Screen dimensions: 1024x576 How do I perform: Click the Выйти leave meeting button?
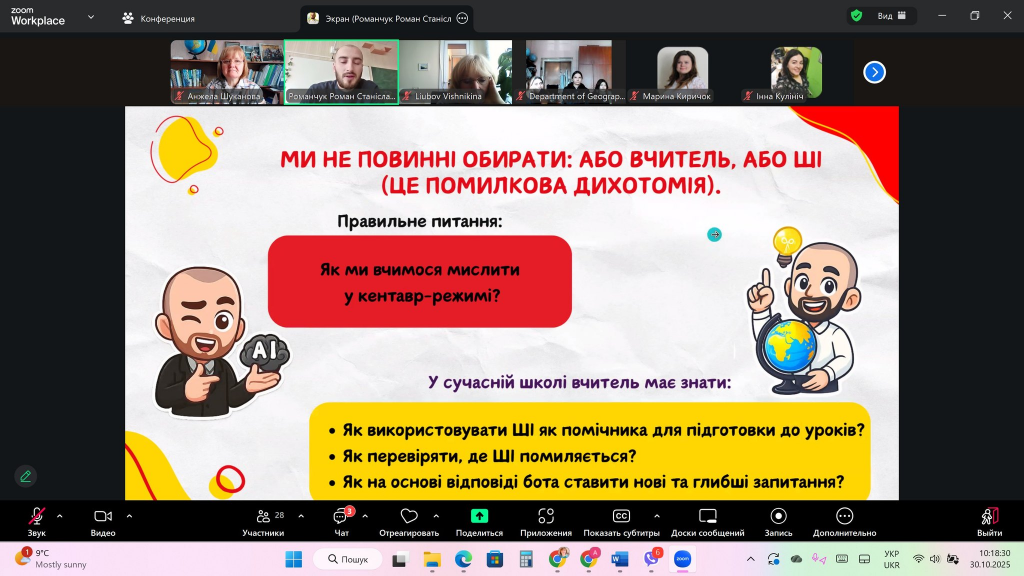(989, 517)
